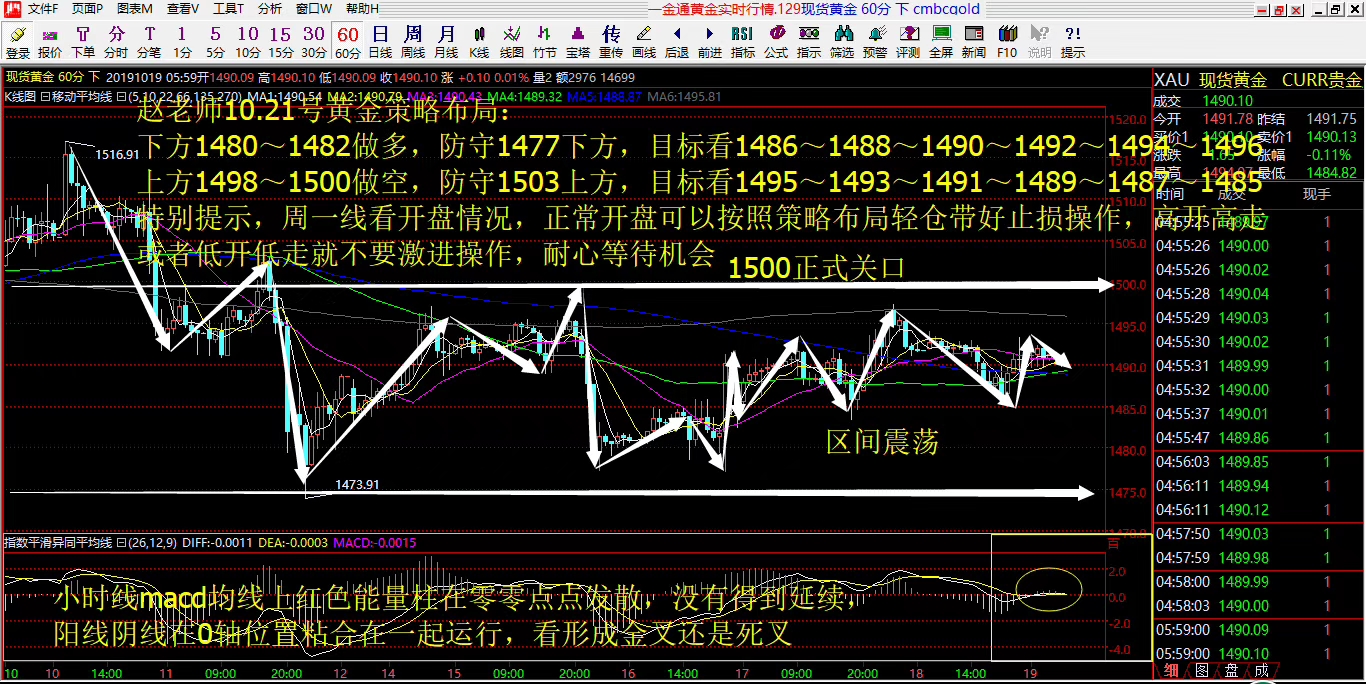Click the 预警 alert bell icon
Viewport: 1366px width, 684px height.
875,42
